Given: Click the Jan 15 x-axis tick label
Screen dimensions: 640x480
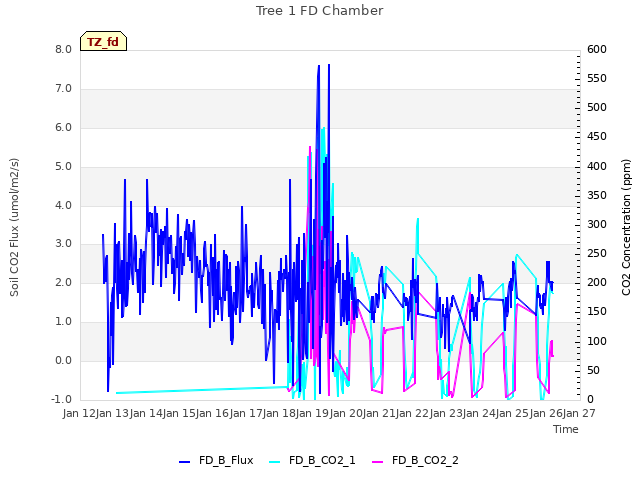Looking at the screenshot, I should point(179,413).
